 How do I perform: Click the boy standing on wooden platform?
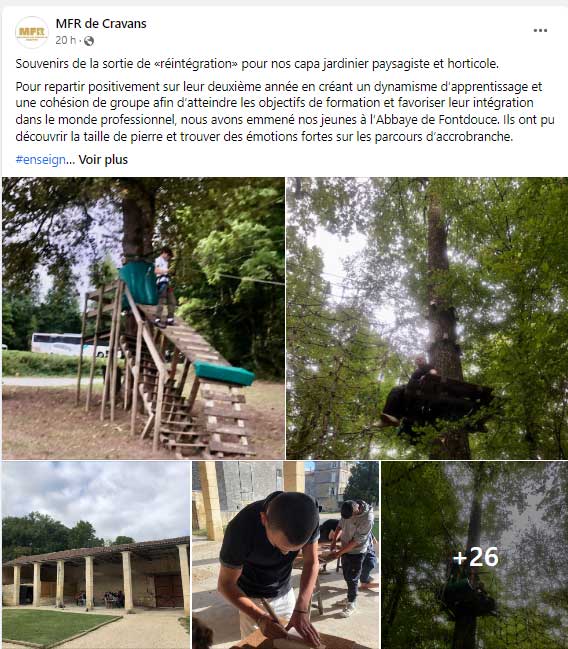click(x=164, y=286)
